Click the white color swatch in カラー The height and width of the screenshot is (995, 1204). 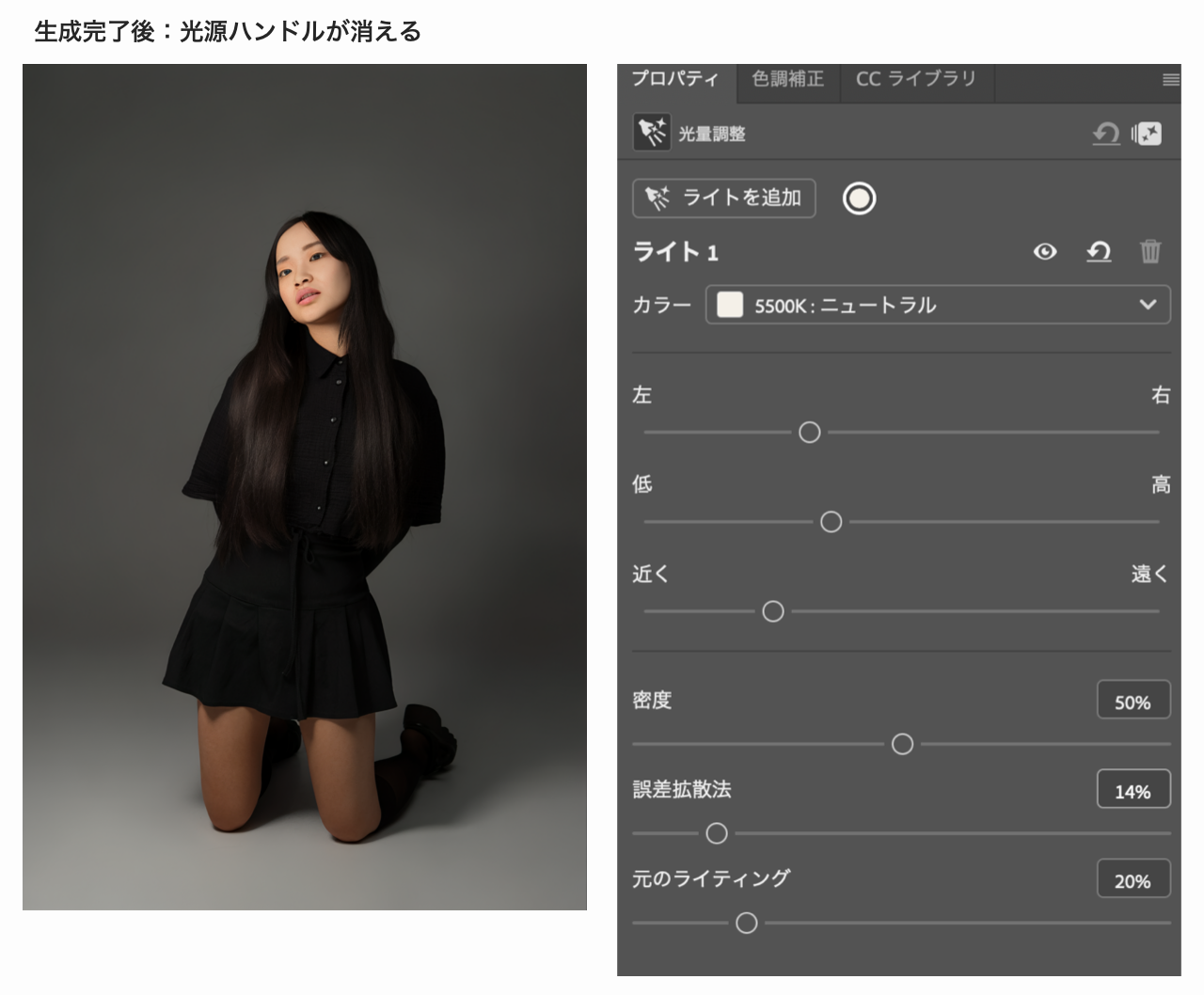click(730, 305)
